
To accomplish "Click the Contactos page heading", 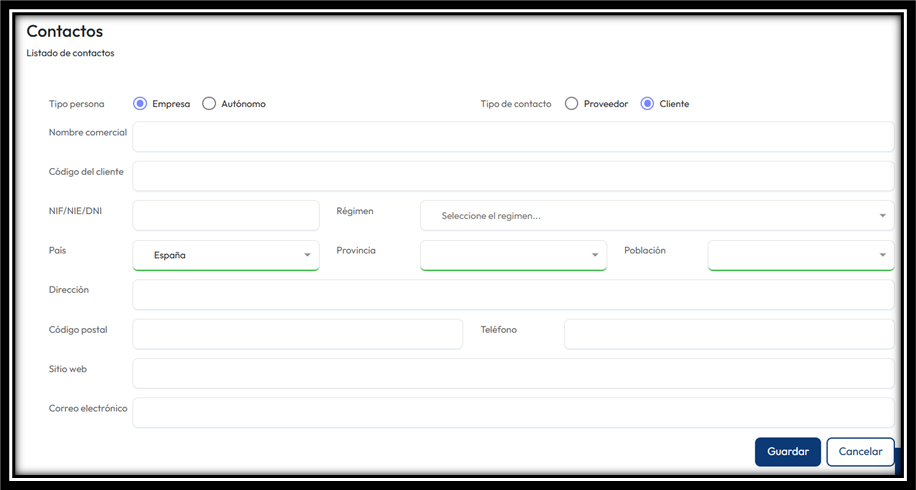I will (x=64, y=31).
